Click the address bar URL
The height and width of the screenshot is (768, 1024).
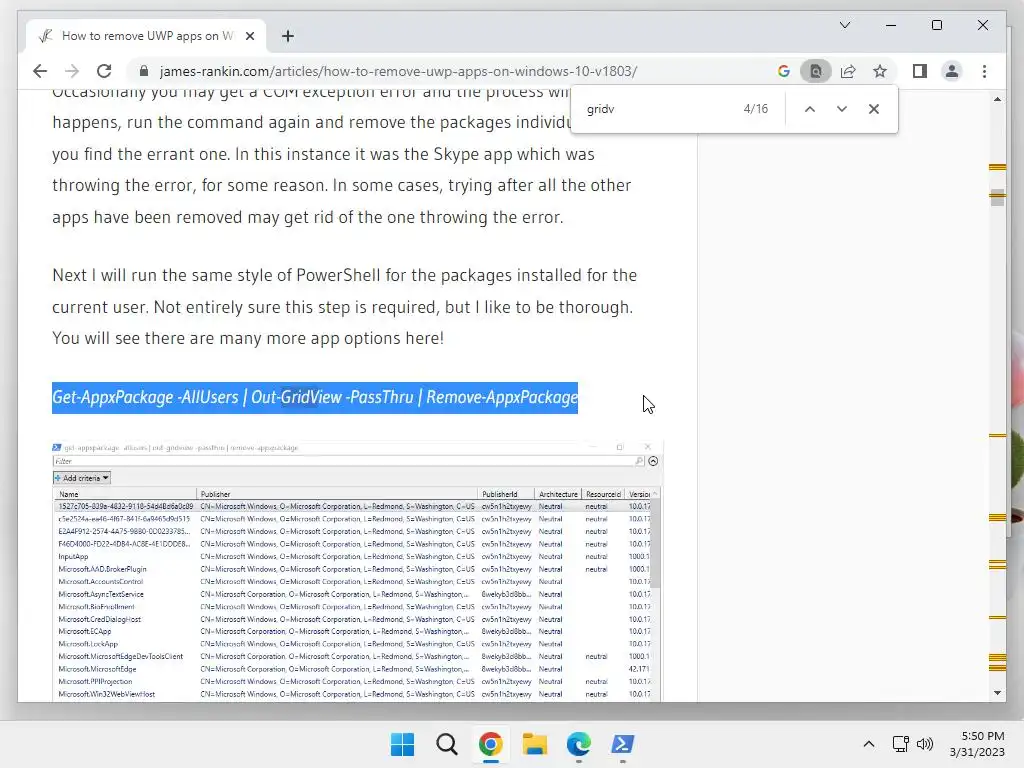point(398,71)
